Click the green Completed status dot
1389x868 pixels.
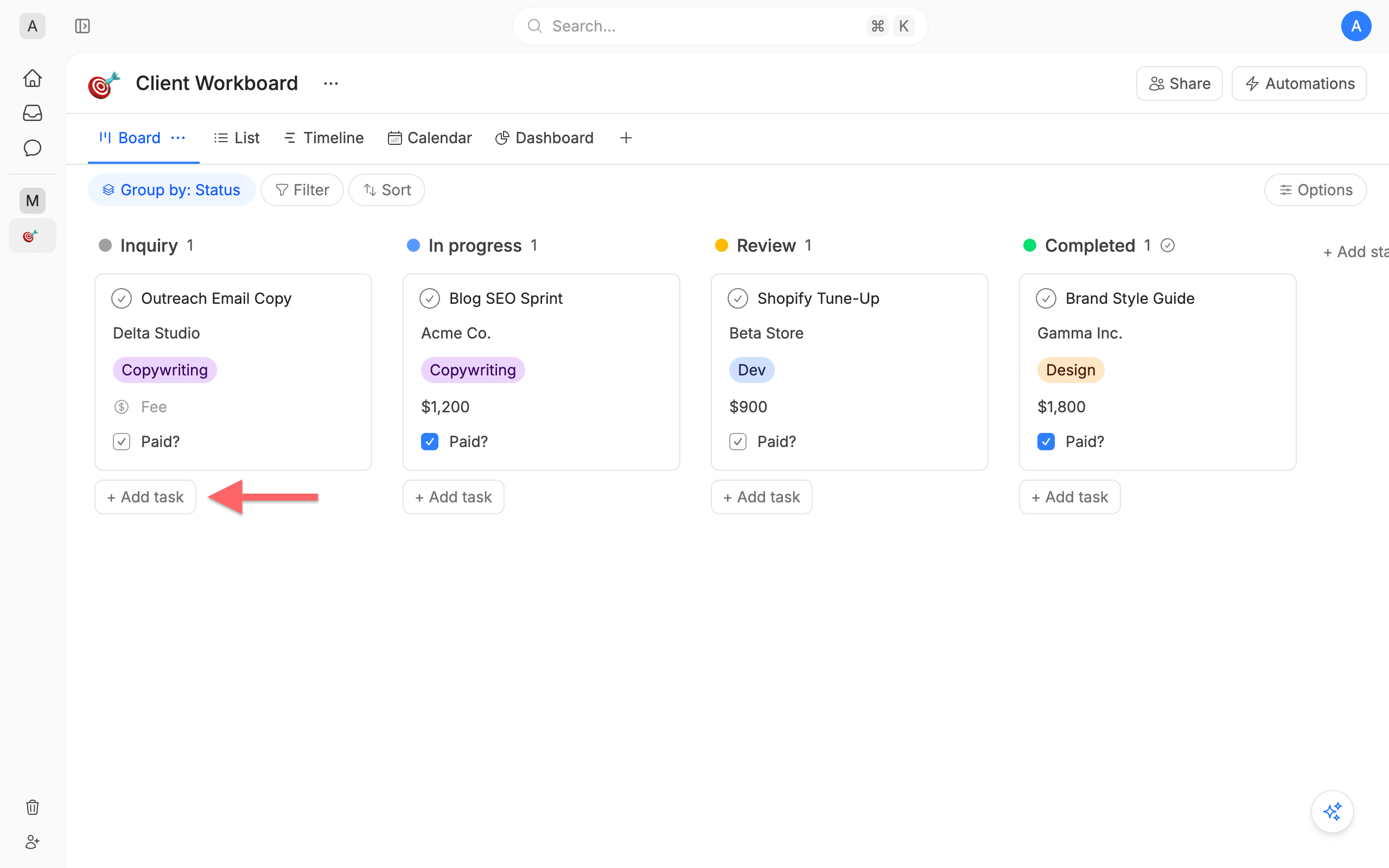tap(1030, 246)
